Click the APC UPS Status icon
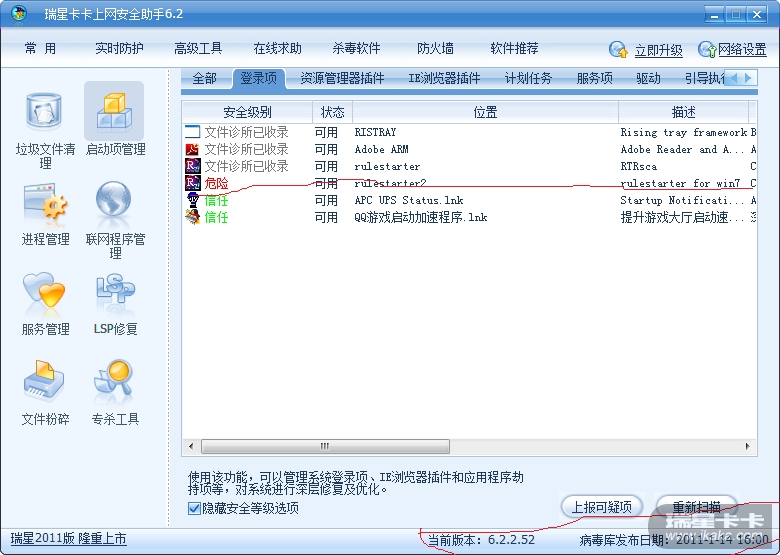This screenshot has width=780, height=555. pos(192,200)
